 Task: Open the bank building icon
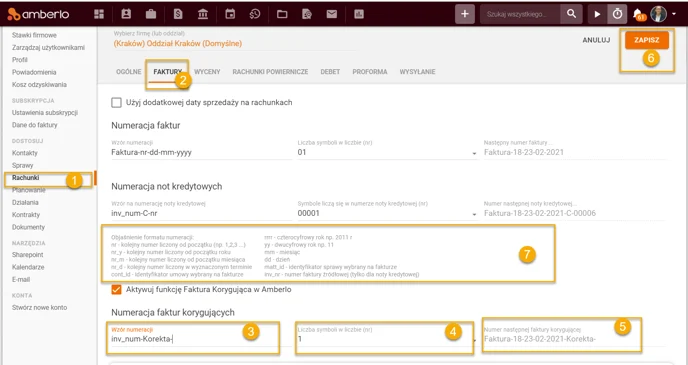pyautogui.click(x=203, y=14)
